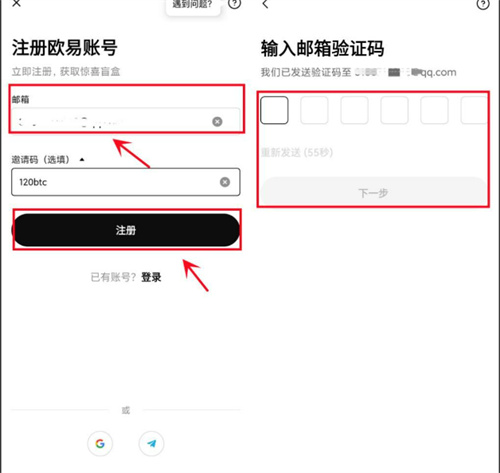The height and width of the screenshot is (473, 500).
Task: Tap the black 注册 button
Action: click(x=126, y=230)
